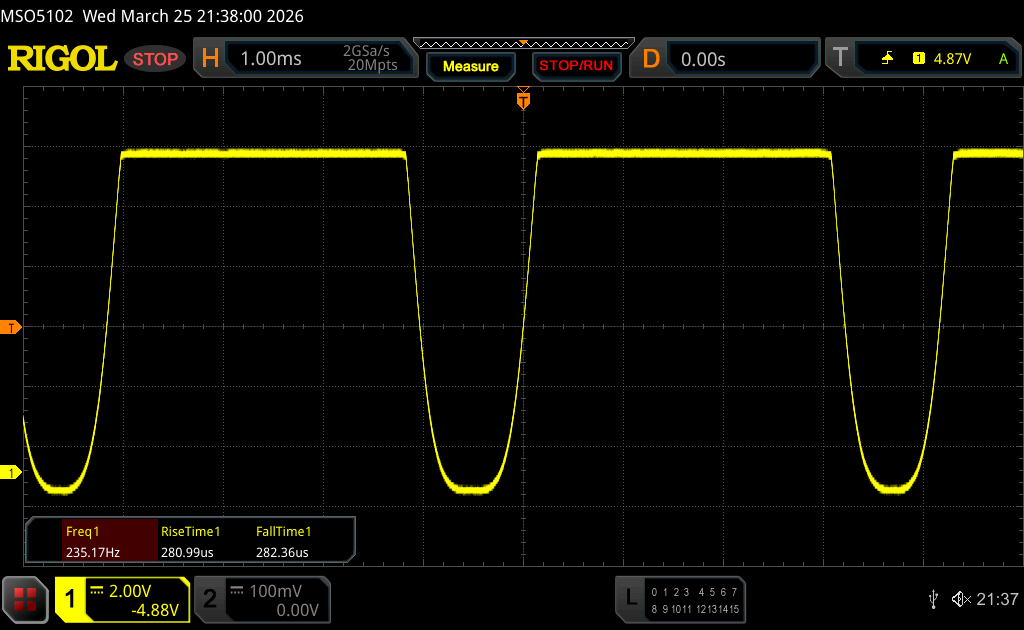Click the RIGOL logo
The image size is (1024, 630).
tap(62, 59)
